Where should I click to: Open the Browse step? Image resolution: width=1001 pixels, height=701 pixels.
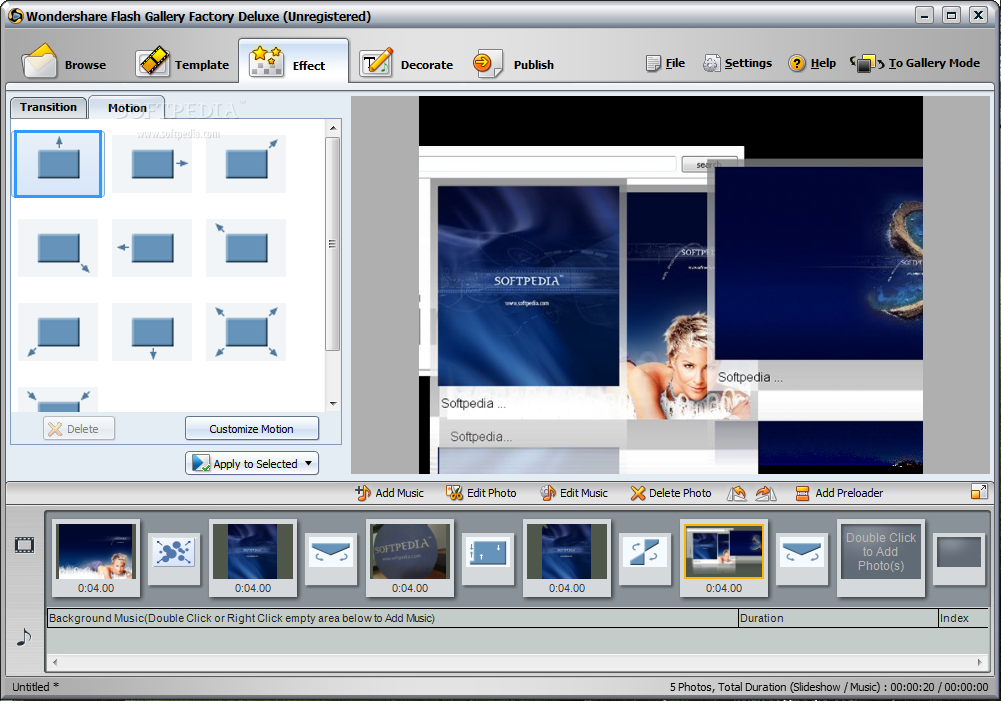(63, 63)
